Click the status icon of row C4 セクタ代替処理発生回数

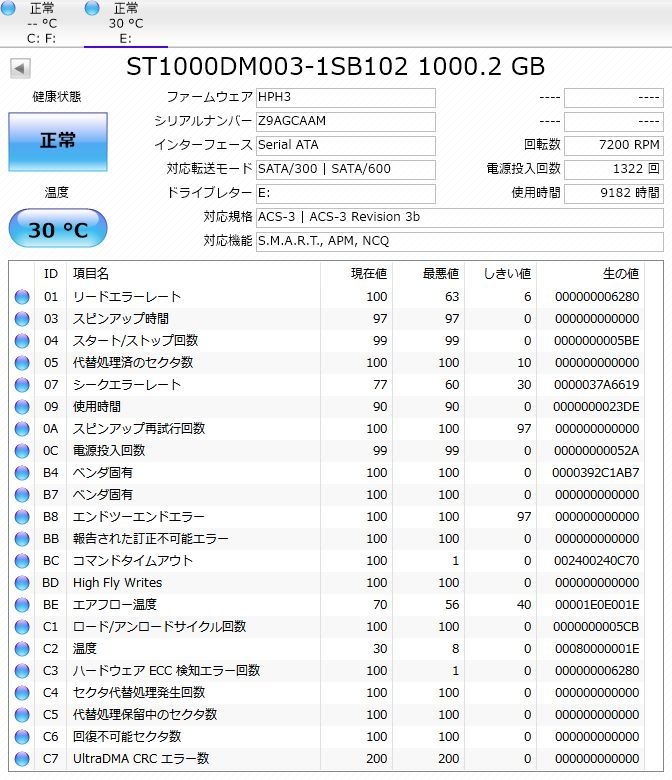[22, 692]
